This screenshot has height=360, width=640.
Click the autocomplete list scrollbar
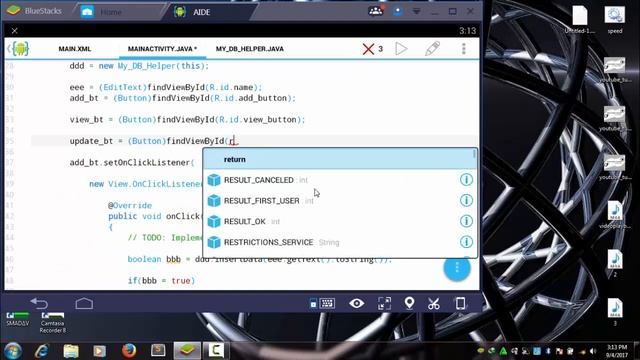[474, 154]
